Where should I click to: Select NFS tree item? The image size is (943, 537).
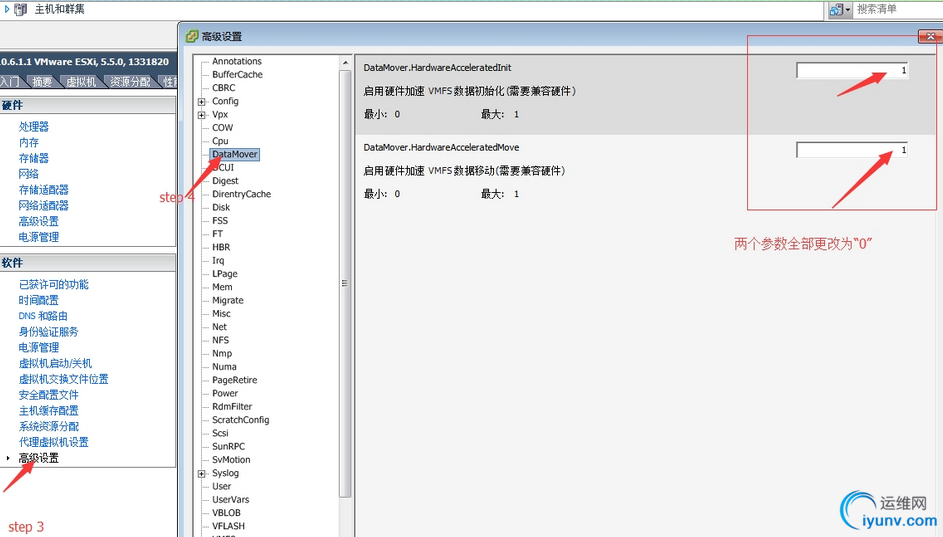(x=220, y=340)
